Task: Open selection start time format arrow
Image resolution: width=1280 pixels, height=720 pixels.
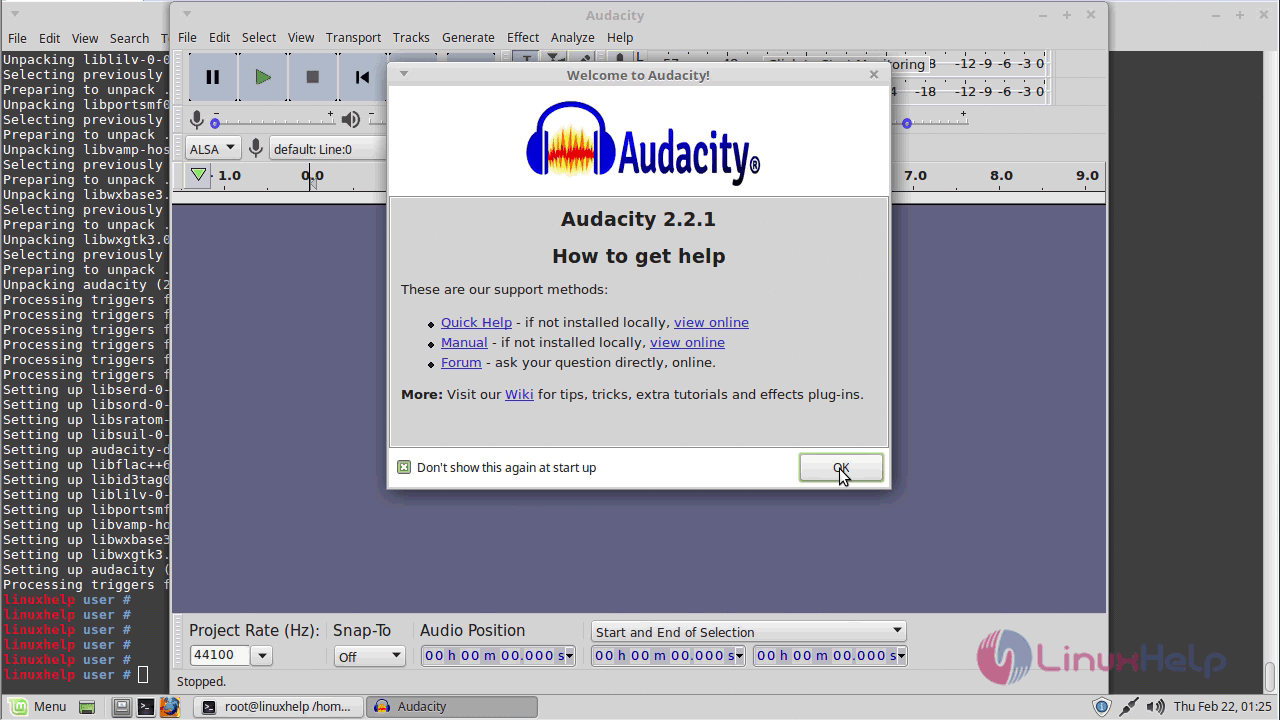Action: pos(739,656)
